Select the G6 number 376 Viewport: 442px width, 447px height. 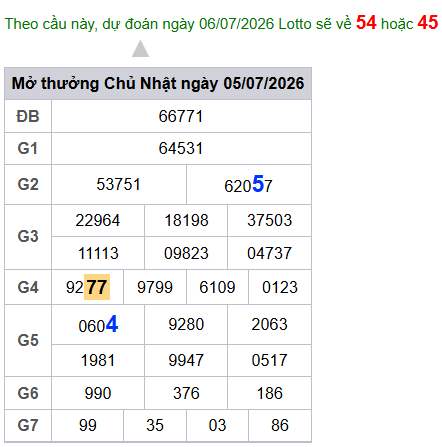pyautogui.click(x=186, y=393)
